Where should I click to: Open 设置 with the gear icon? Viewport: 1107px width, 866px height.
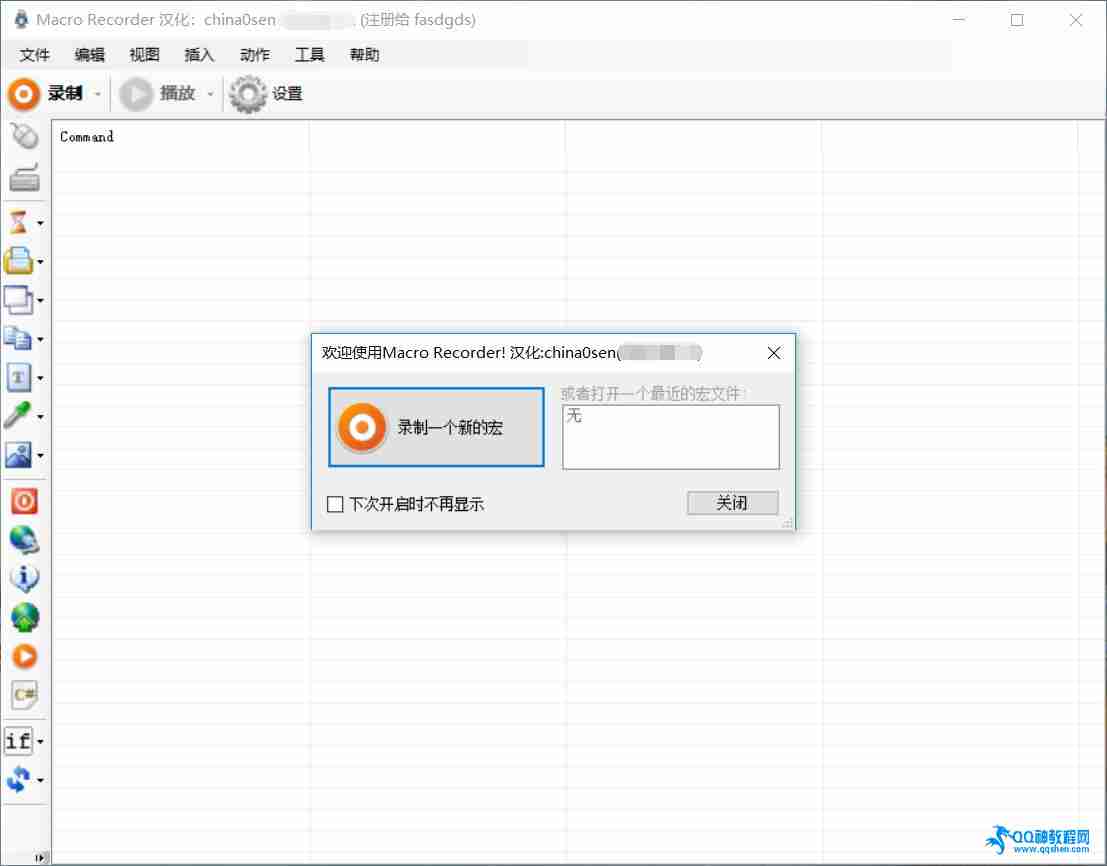pyautogui.click(x=266, y=93)
